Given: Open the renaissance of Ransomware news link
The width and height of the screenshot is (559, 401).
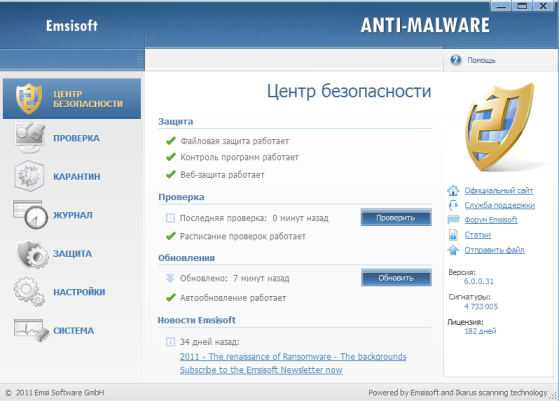Looking at the screenshot, I should click(293, 356).
